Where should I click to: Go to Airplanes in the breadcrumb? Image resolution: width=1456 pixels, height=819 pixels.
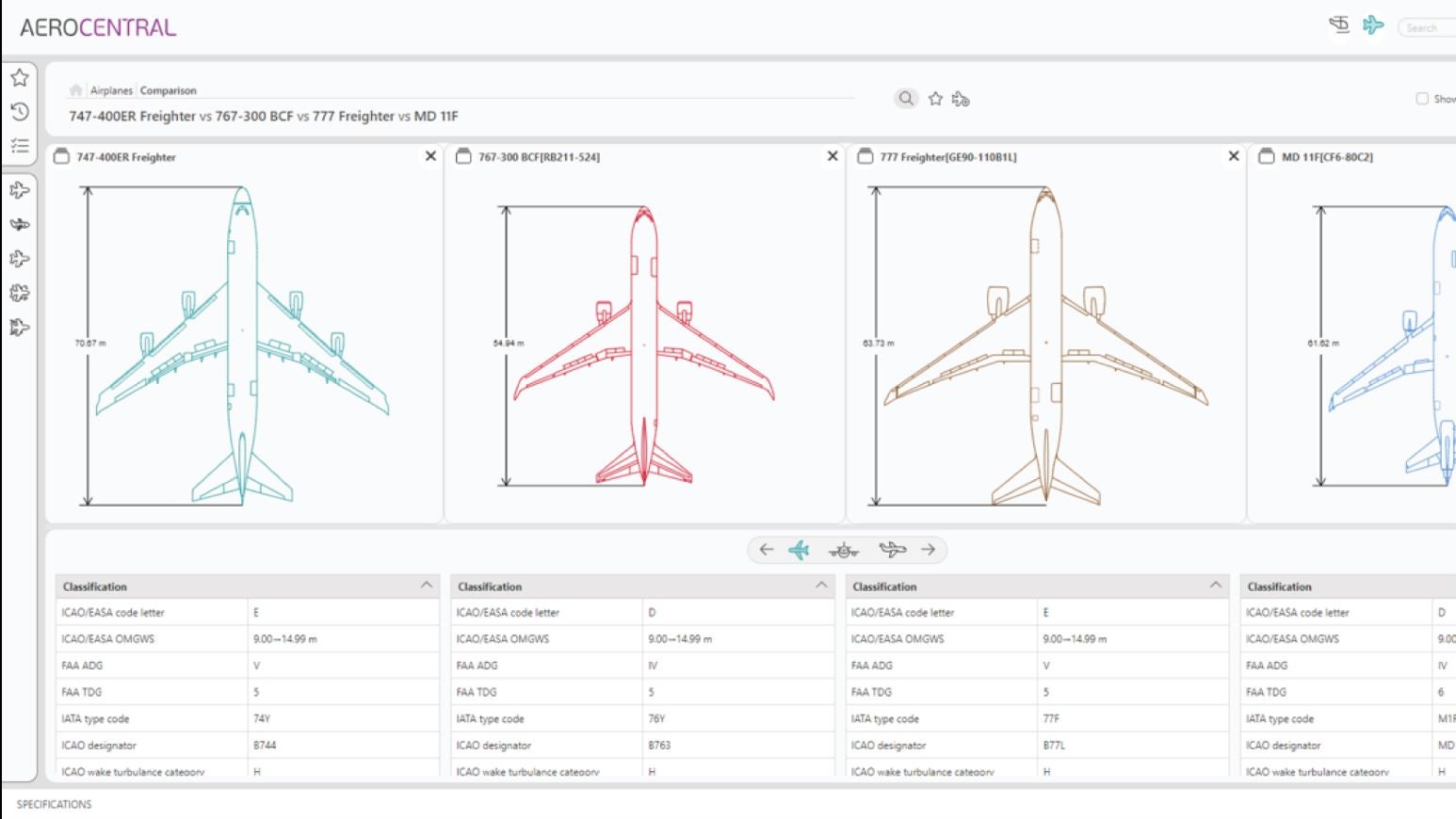(111, 90)
